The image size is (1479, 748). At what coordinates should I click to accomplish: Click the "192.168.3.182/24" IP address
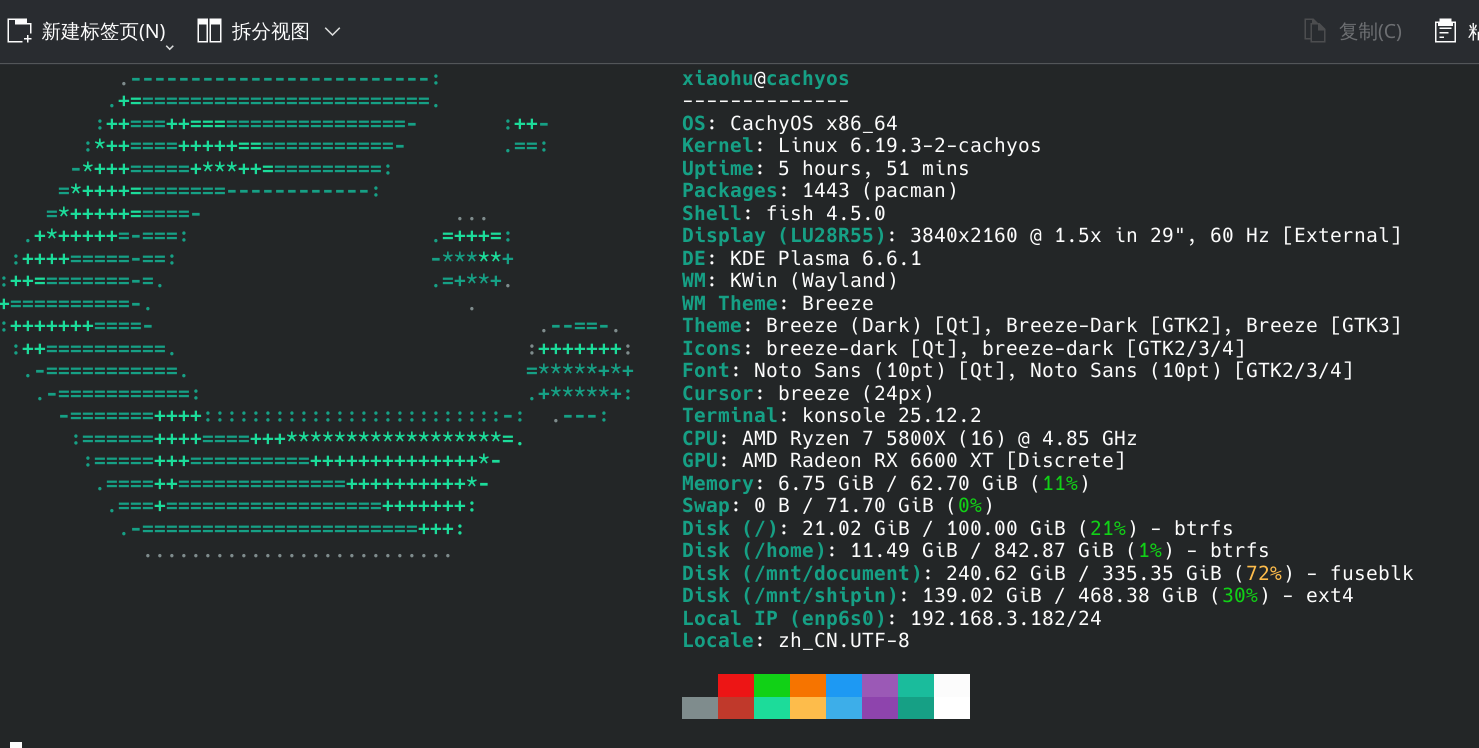click(x=1006, y=619)
